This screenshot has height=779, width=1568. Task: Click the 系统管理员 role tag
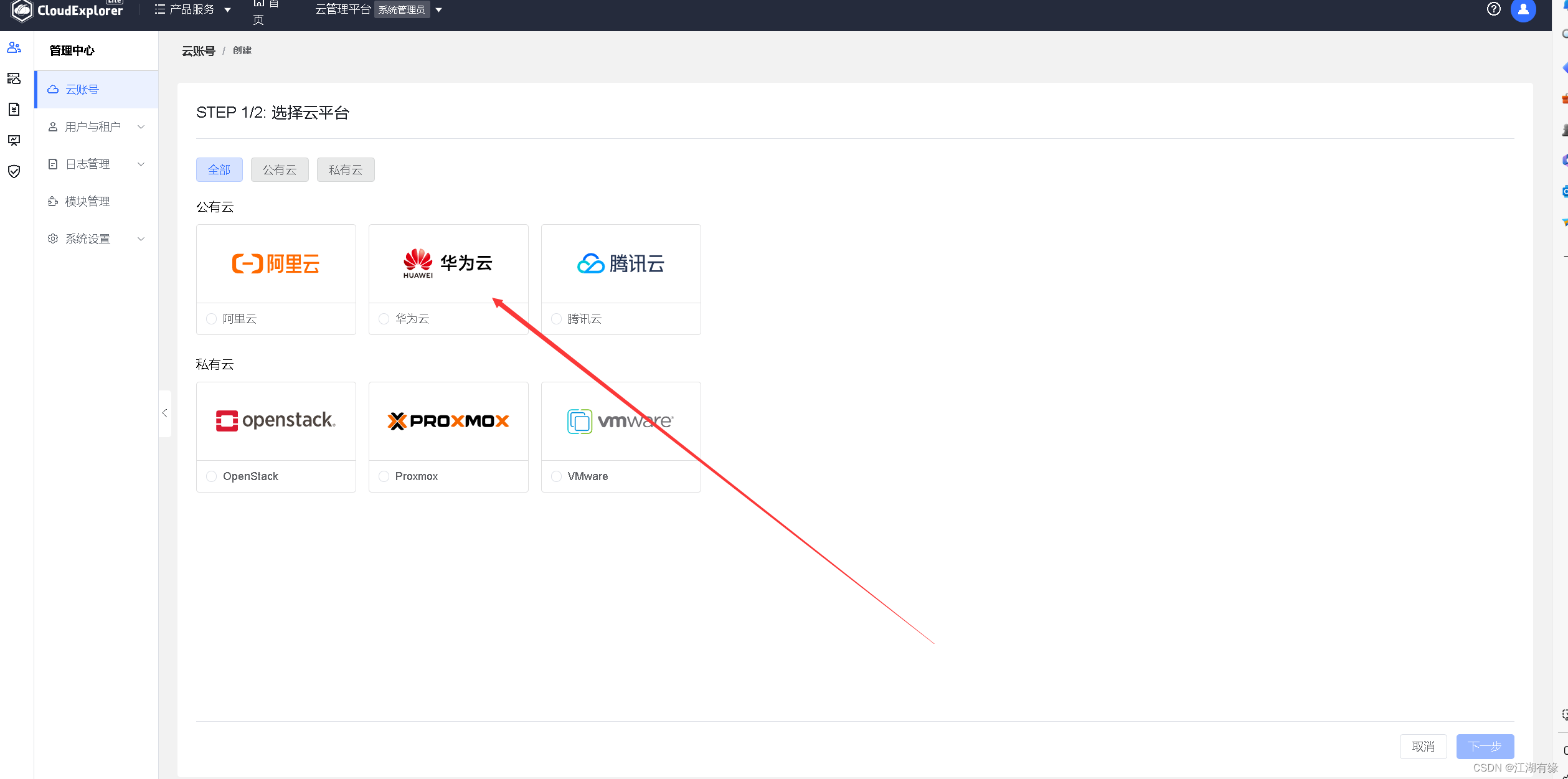(x=402, y=9)
